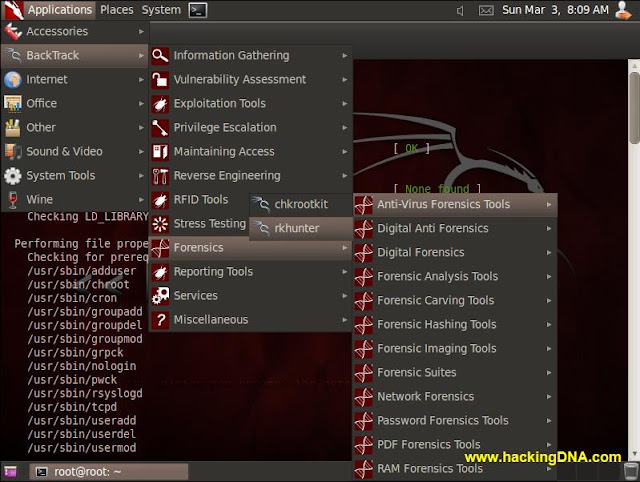This screenshot has height=482, width=640.
Task: Click the scrollbar down arrow in terminal
Action: tap(634, 454)
